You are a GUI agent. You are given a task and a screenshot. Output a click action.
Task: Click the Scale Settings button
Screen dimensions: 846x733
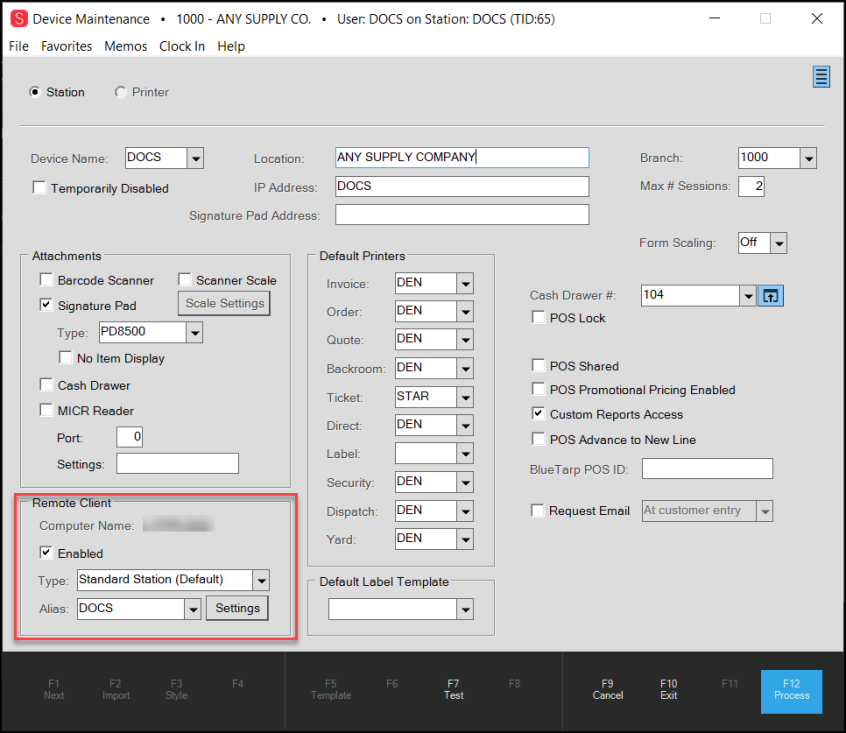[225, 303]
